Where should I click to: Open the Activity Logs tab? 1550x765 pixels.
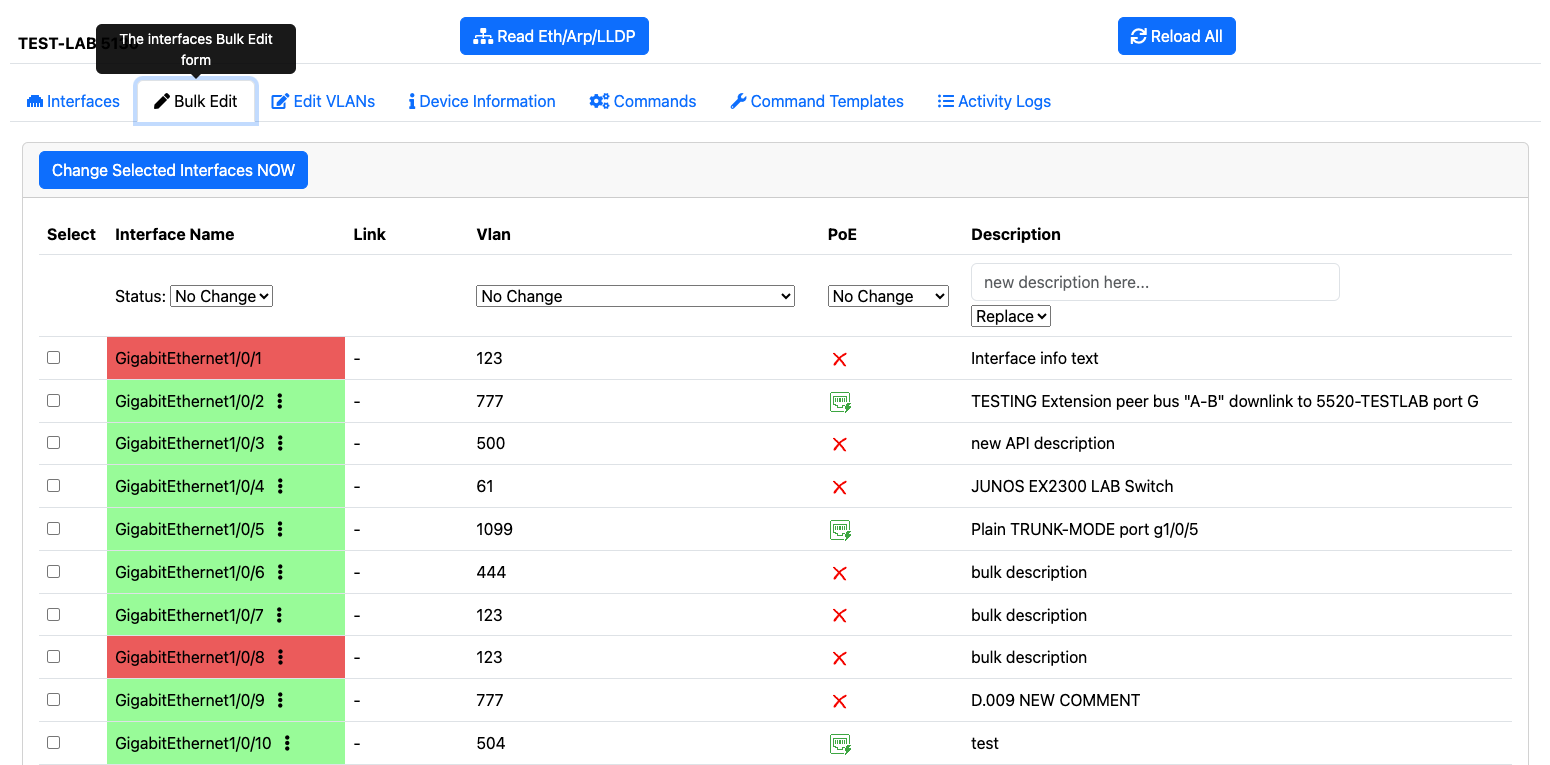point(994,101)
